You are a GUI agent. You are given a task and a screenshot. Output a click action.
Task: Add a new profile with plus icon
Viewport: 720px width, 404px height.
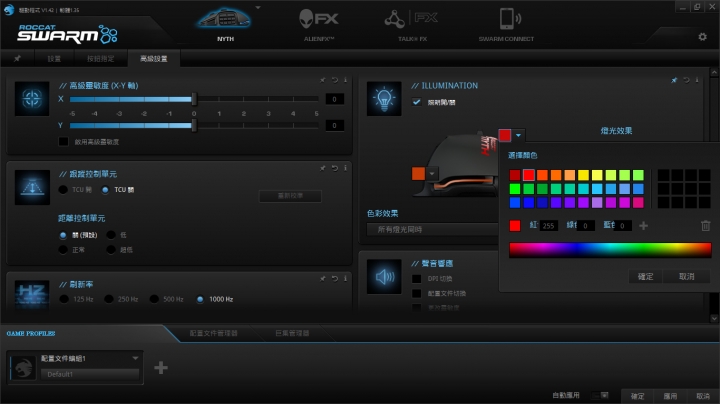161,367
